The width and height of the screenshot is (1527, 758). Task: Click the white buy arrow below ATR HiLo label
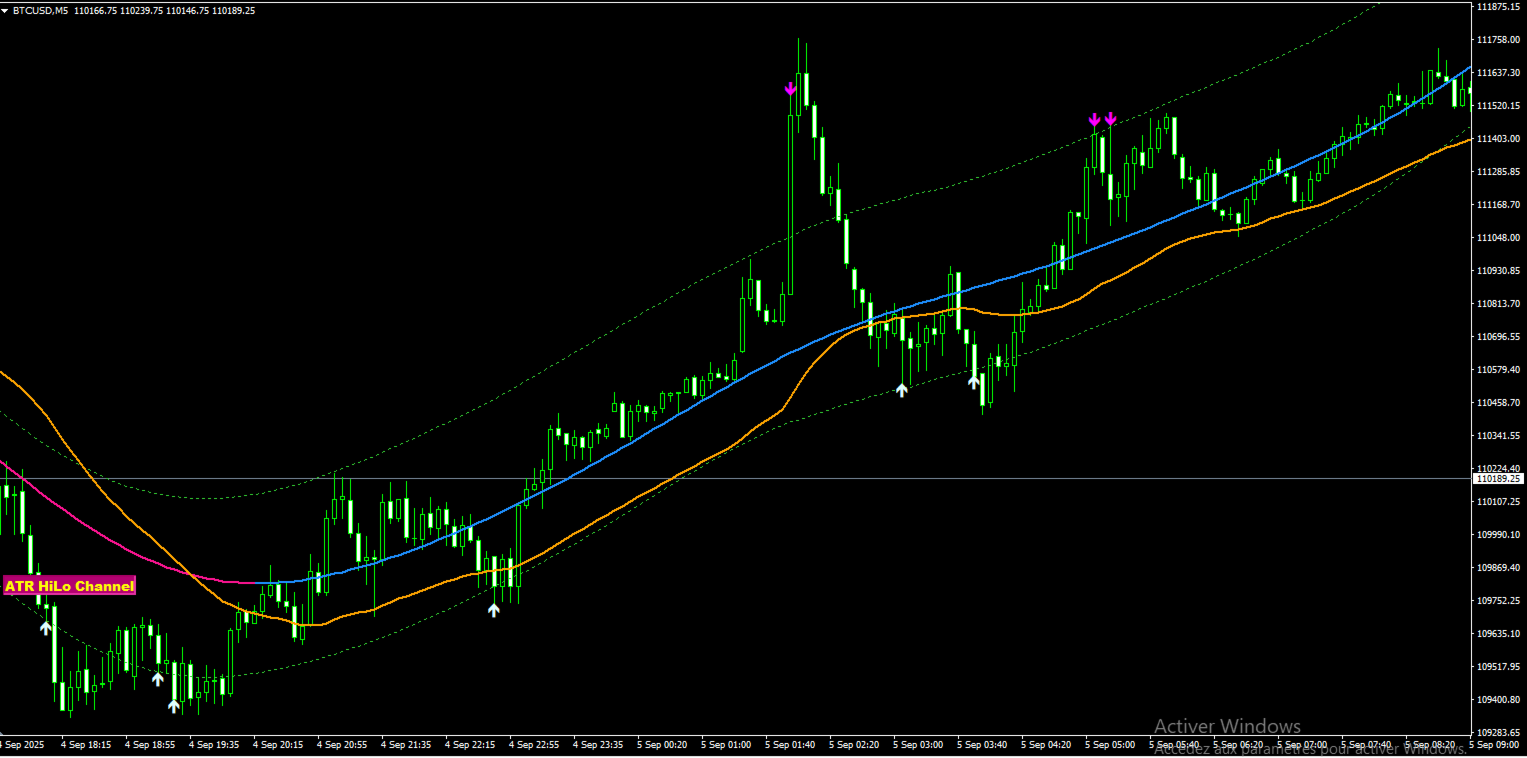[x=45, y=627]
